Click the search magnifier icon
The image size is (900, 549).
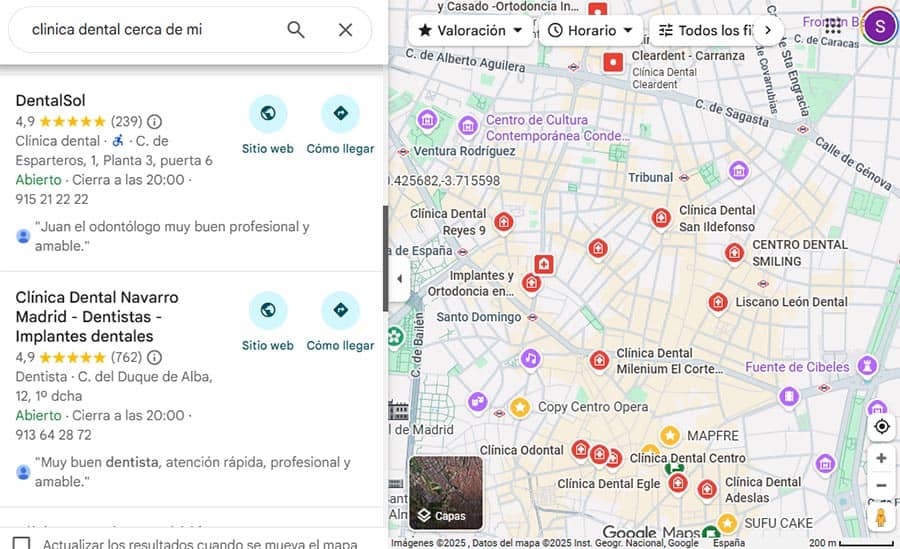pyautogui.click(x=296, y=30)
